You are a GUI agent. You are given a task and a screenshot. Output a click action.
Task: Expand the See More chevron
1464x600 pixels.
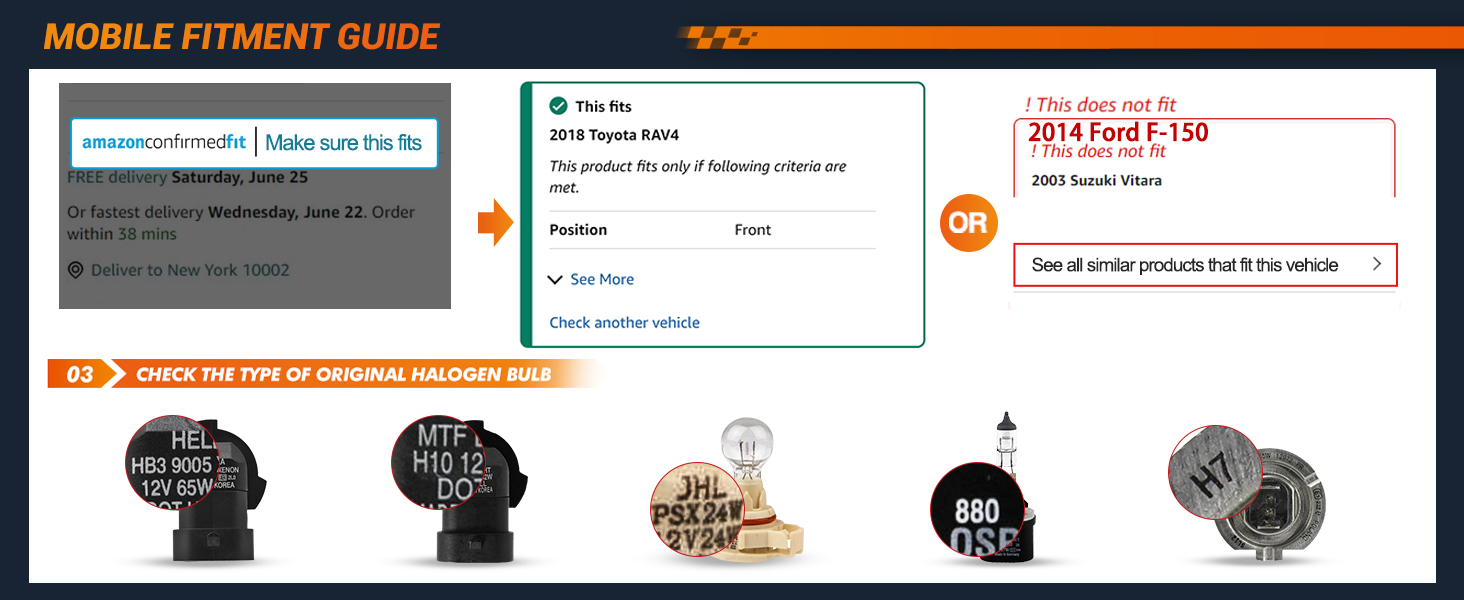pos(556,280)
